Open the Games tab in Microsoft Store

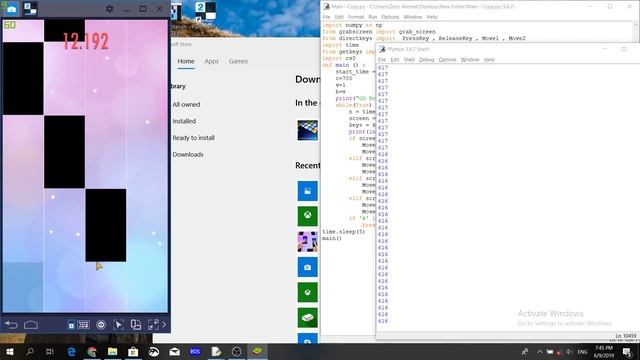coord(238,61)
